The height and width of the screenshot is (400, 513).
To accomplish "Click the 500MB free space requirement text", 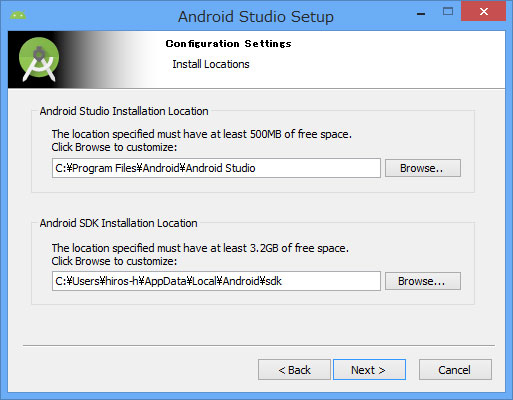I will pyautogui.click(x=201, y=134).
